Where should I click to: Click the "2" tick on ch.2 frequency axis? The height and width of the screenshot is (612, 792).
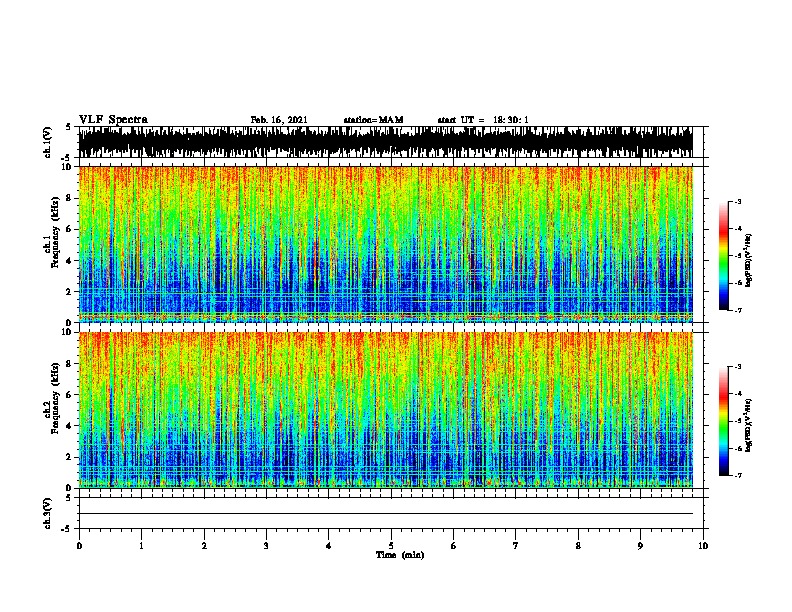70,457
